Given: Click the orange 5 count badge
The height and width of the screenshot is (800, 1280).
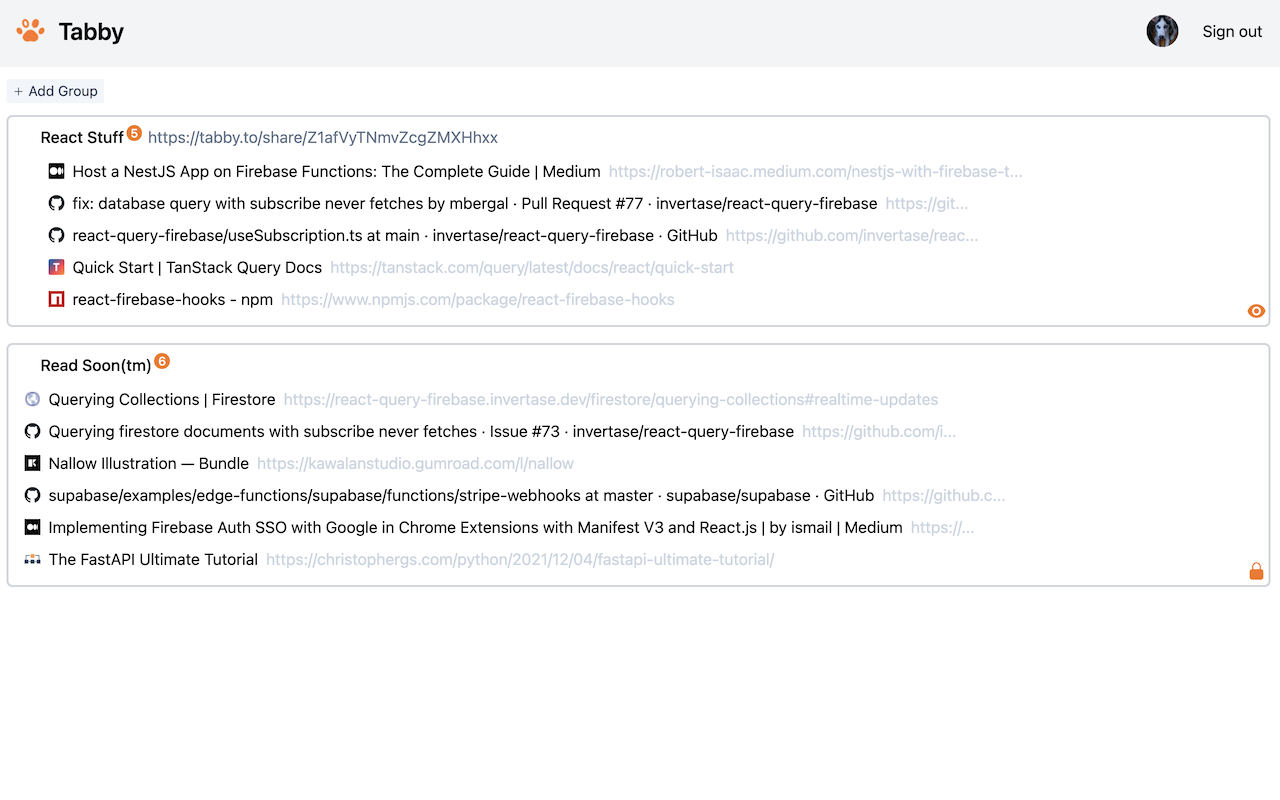Looking at the screenshot, I should point(134,133).
